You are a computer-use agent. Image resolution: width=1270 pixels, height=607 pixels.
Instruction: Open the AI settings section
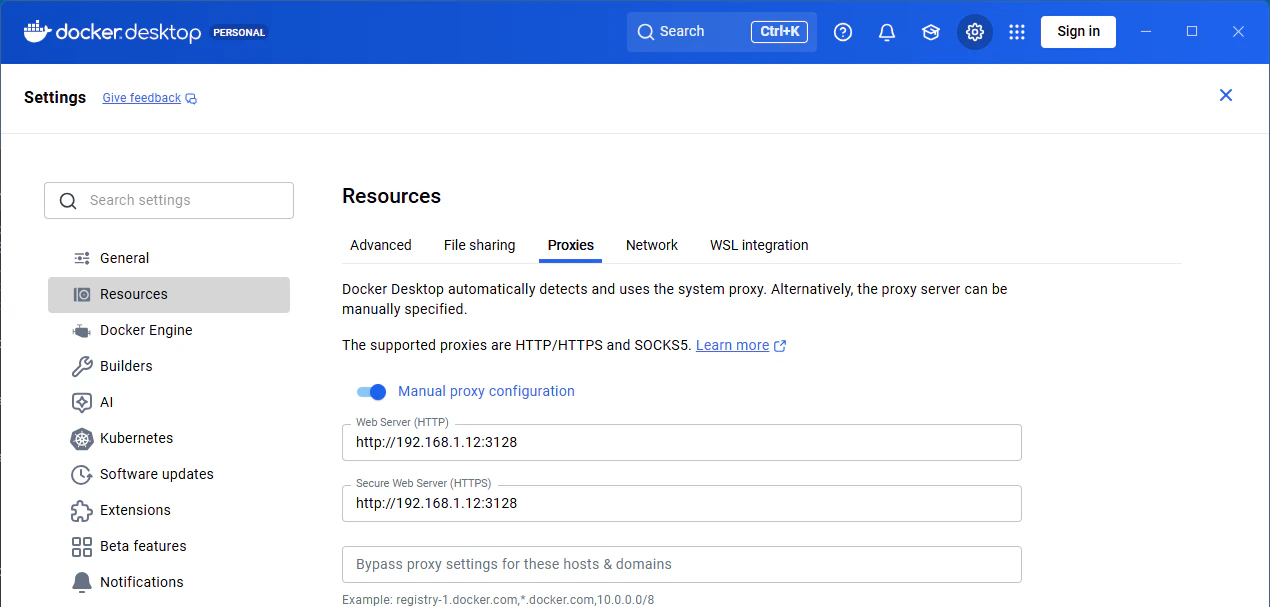pyautogui.click(x=169, y=402)
